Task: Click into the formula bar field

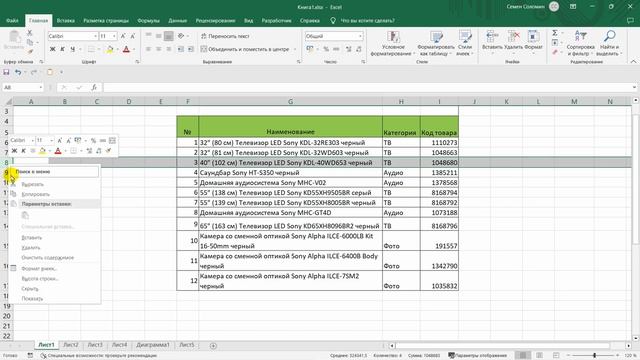Action: [367, 87]
